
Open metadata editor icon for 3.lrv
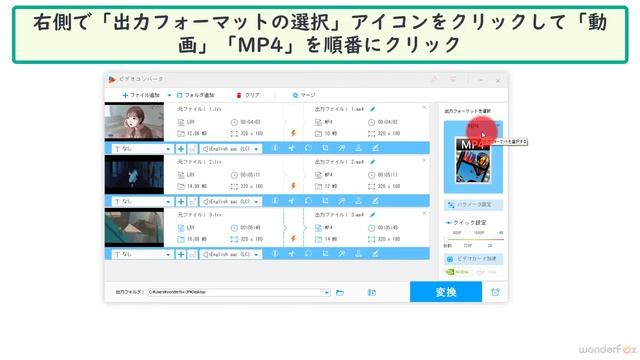coord(375,253)
